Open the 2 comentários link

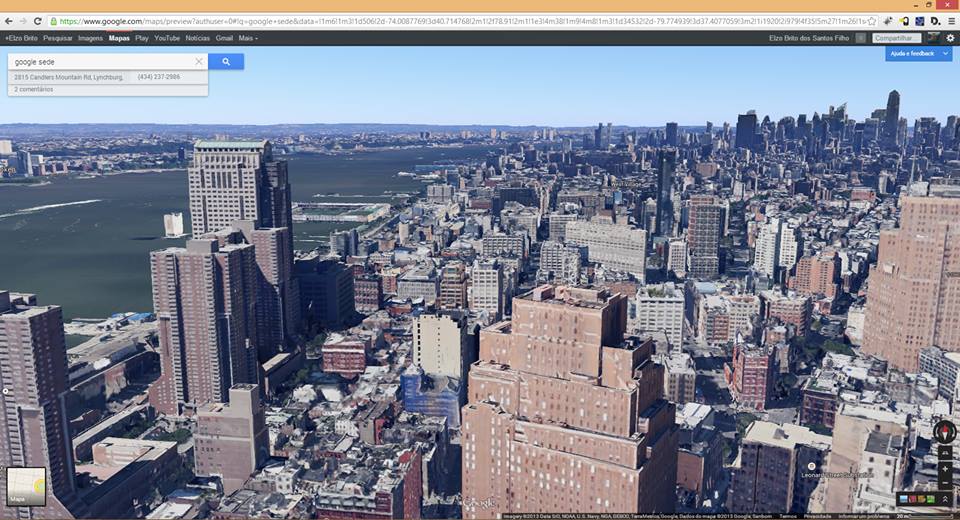34,89
